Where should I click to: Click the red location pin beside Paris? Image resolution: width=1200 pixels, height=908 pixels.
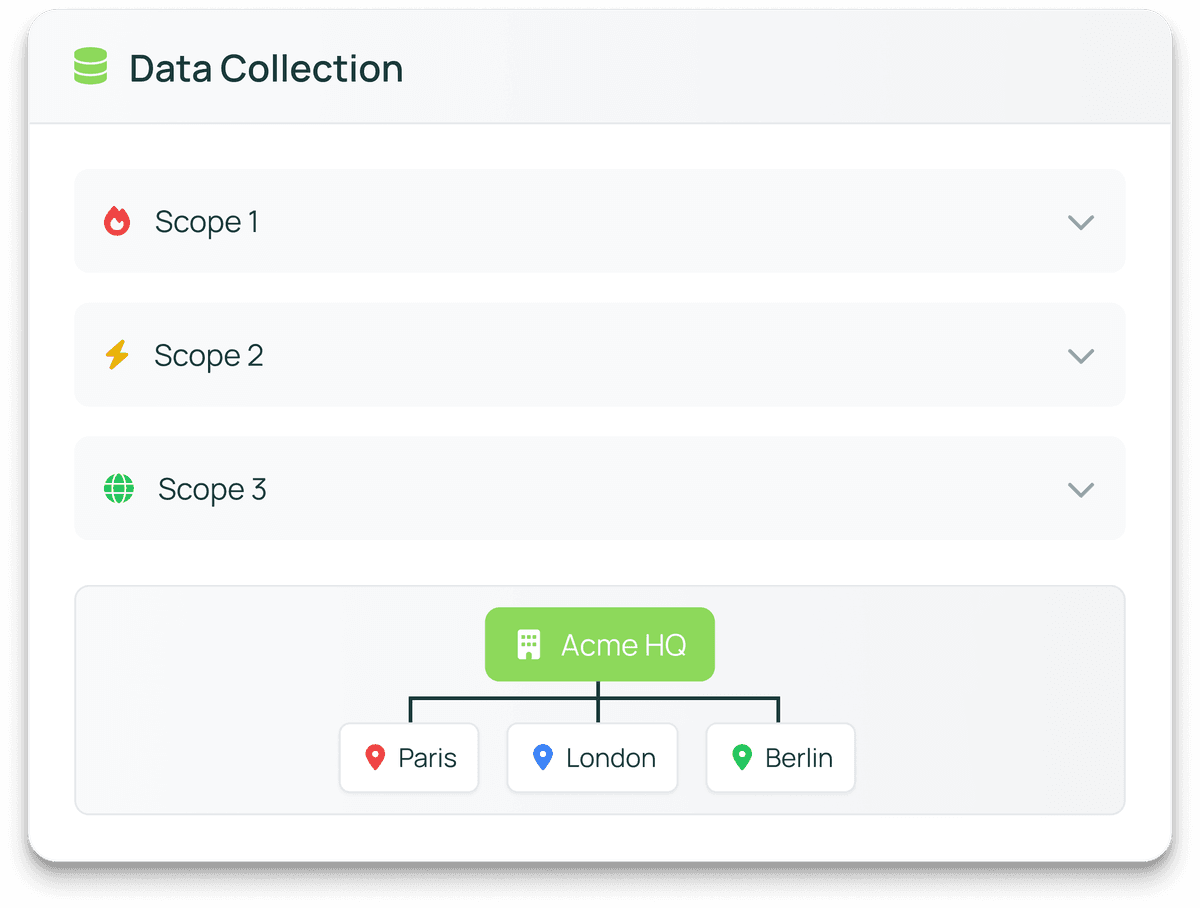pyautogui.click(x=375, y=758)
